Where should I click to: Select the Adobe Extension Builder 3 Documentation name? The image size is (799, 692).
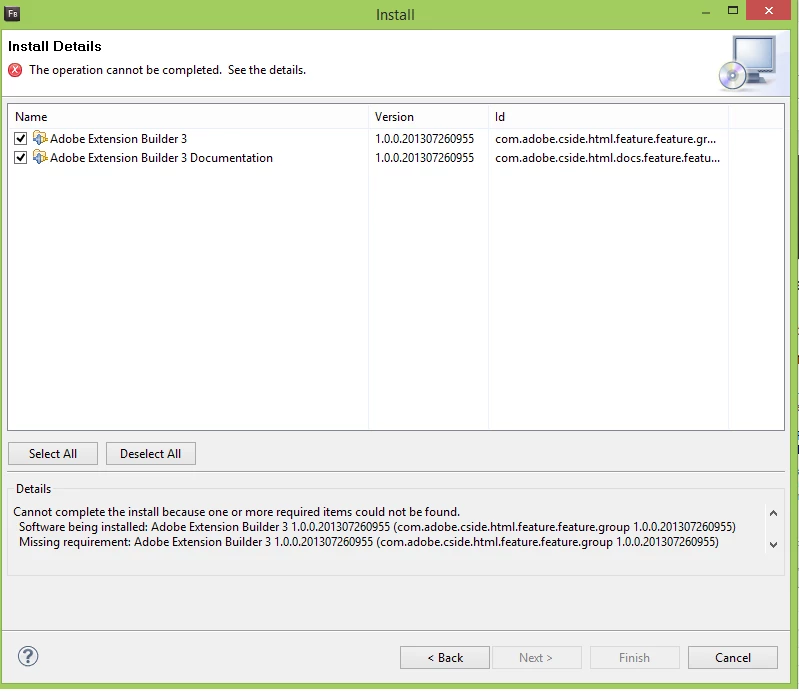click(x=161, y=157)
